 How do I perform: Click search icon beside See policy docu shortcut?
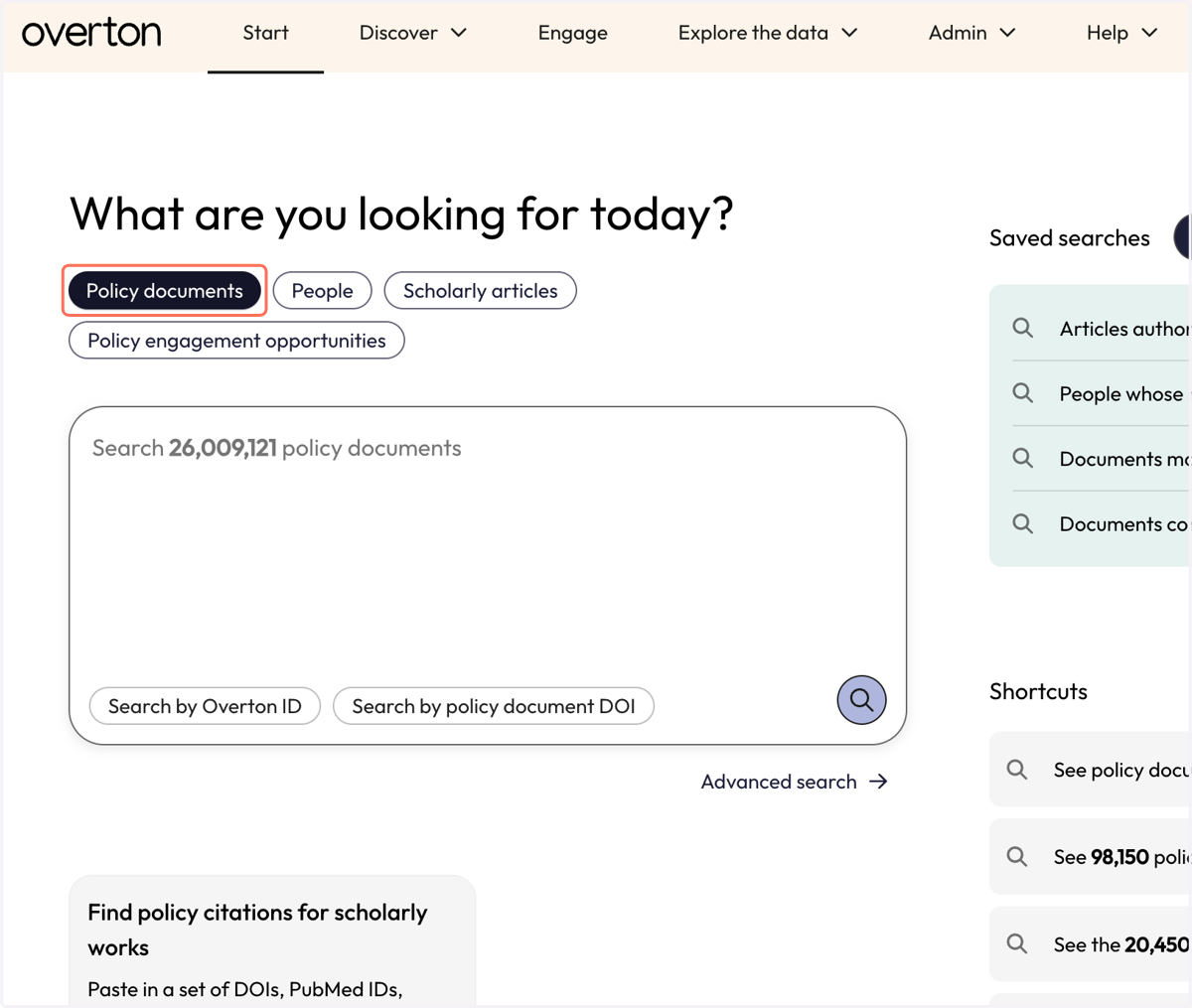[1017, 770]
